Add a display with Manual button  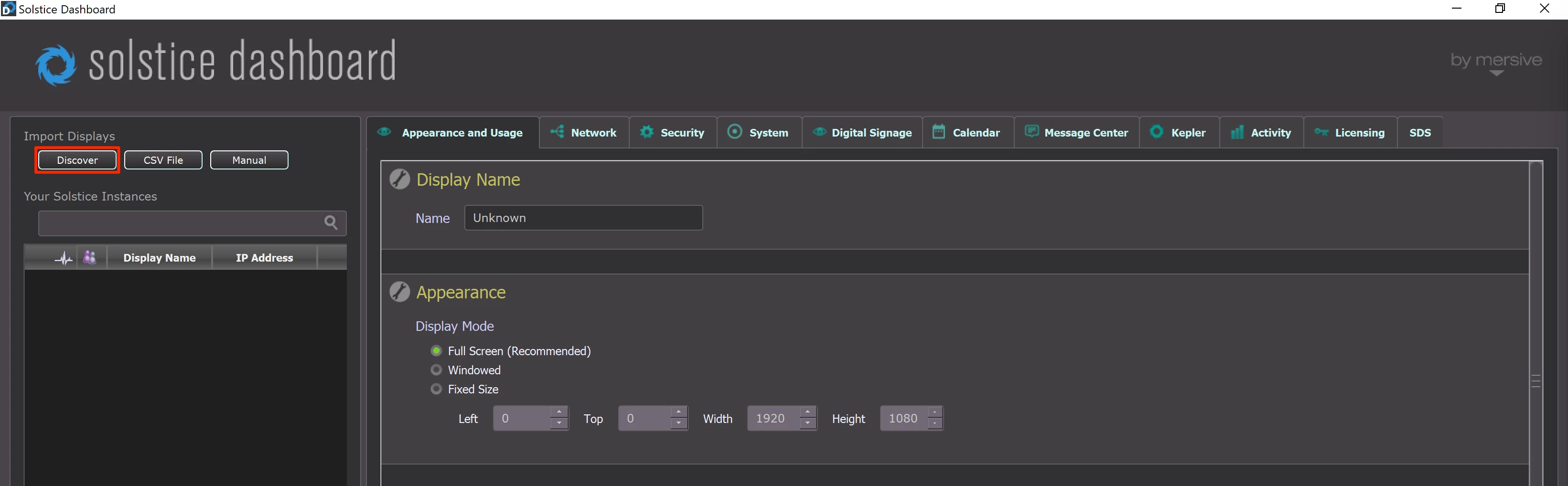point(249,160)
